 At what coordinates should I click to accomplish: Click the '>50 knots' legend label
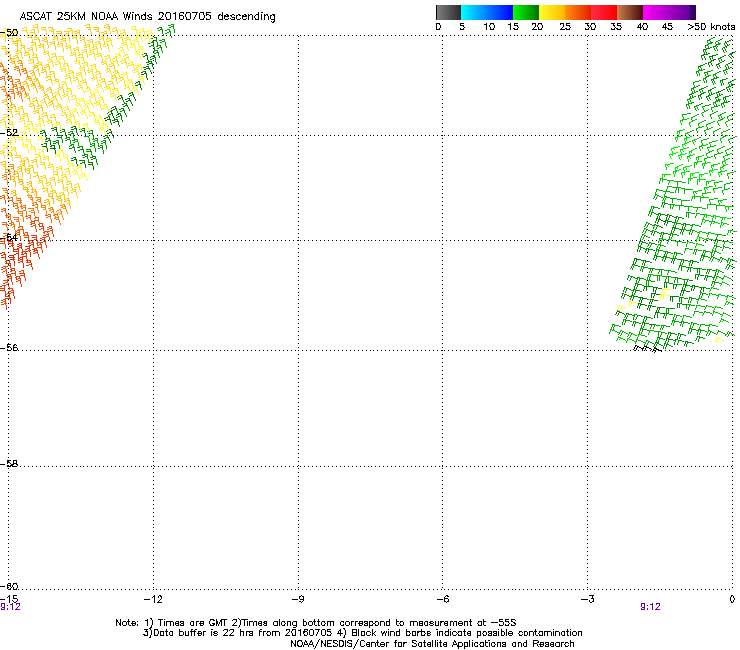711,27
